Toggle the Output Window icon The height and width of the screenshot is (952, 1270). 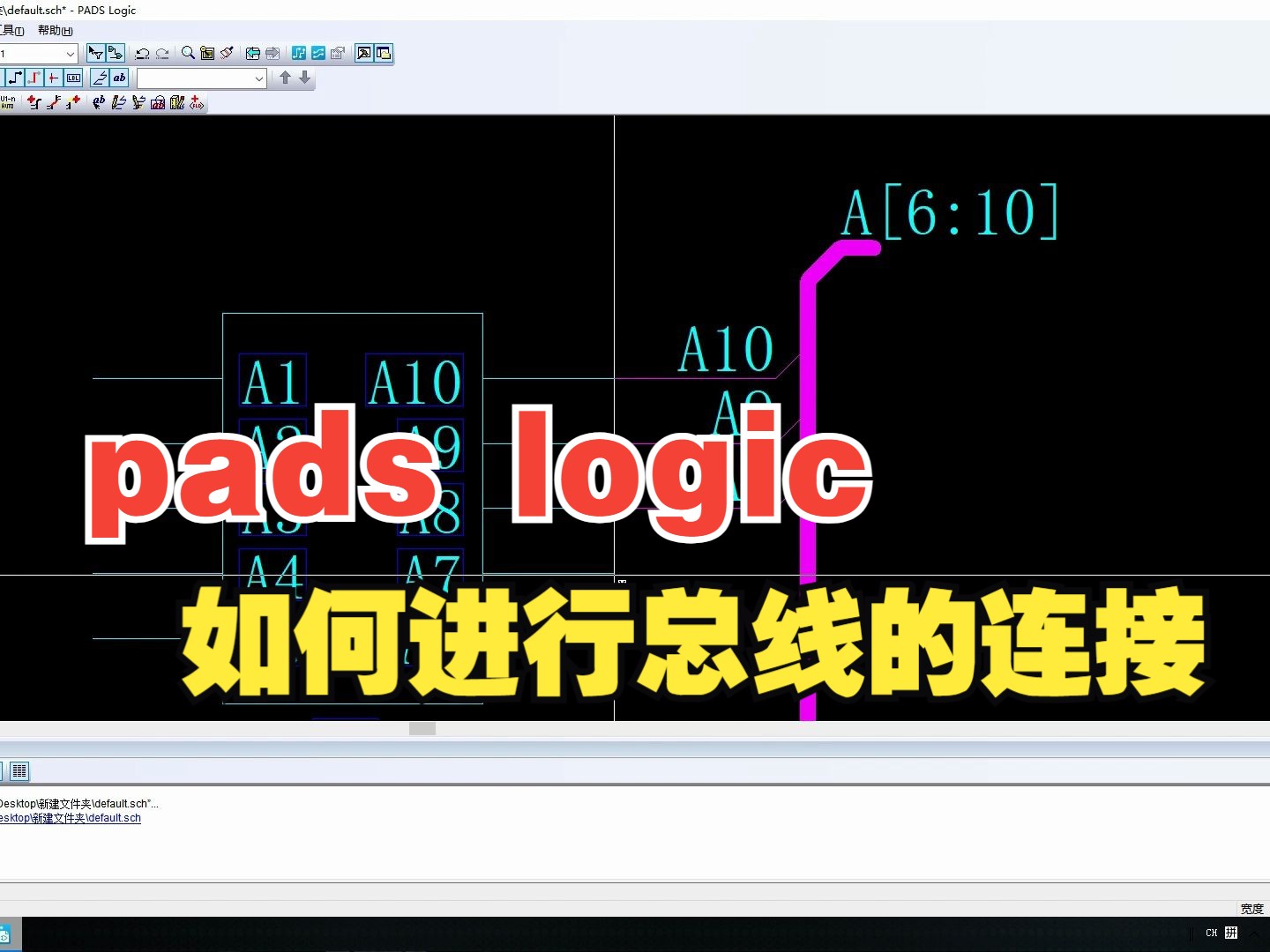point(363,54)
